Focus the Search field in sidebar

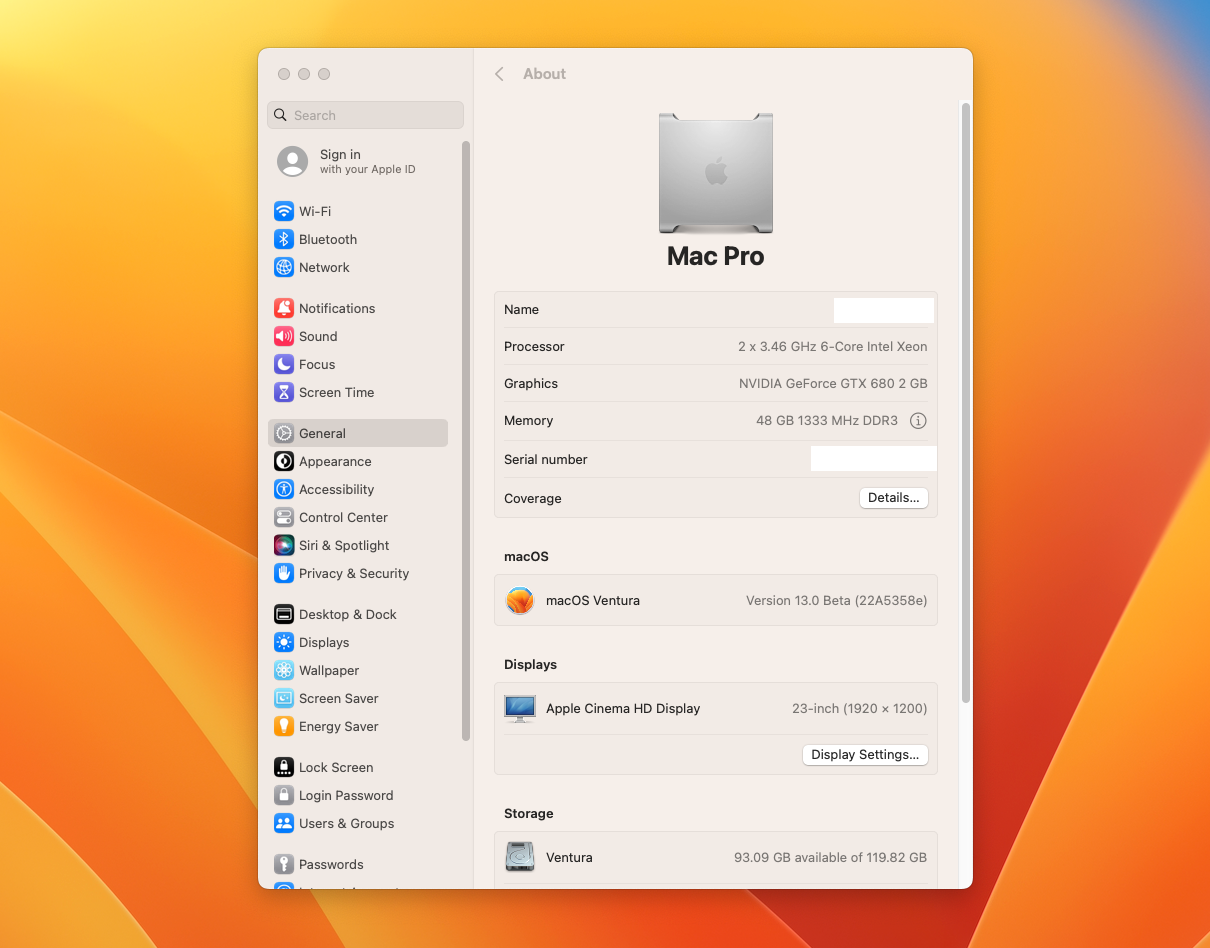click(x=365, y=115)
